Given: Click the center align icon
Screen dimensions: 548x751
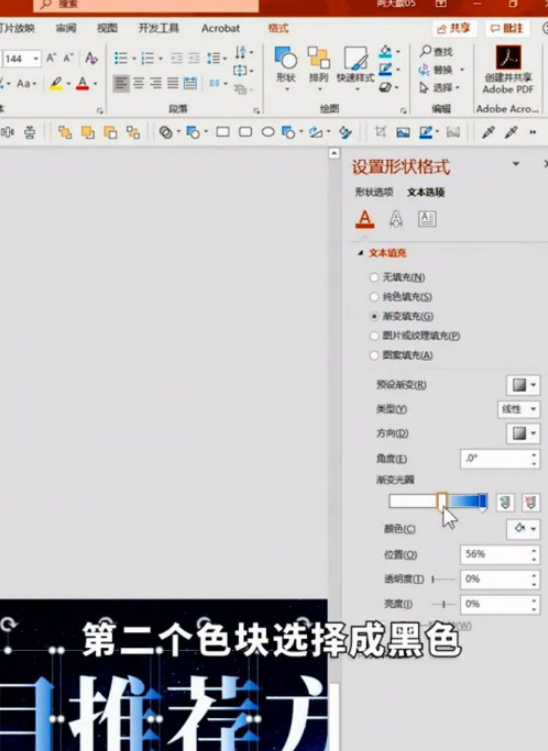Looking at the screenshot, I should click(x=138, y=83).
